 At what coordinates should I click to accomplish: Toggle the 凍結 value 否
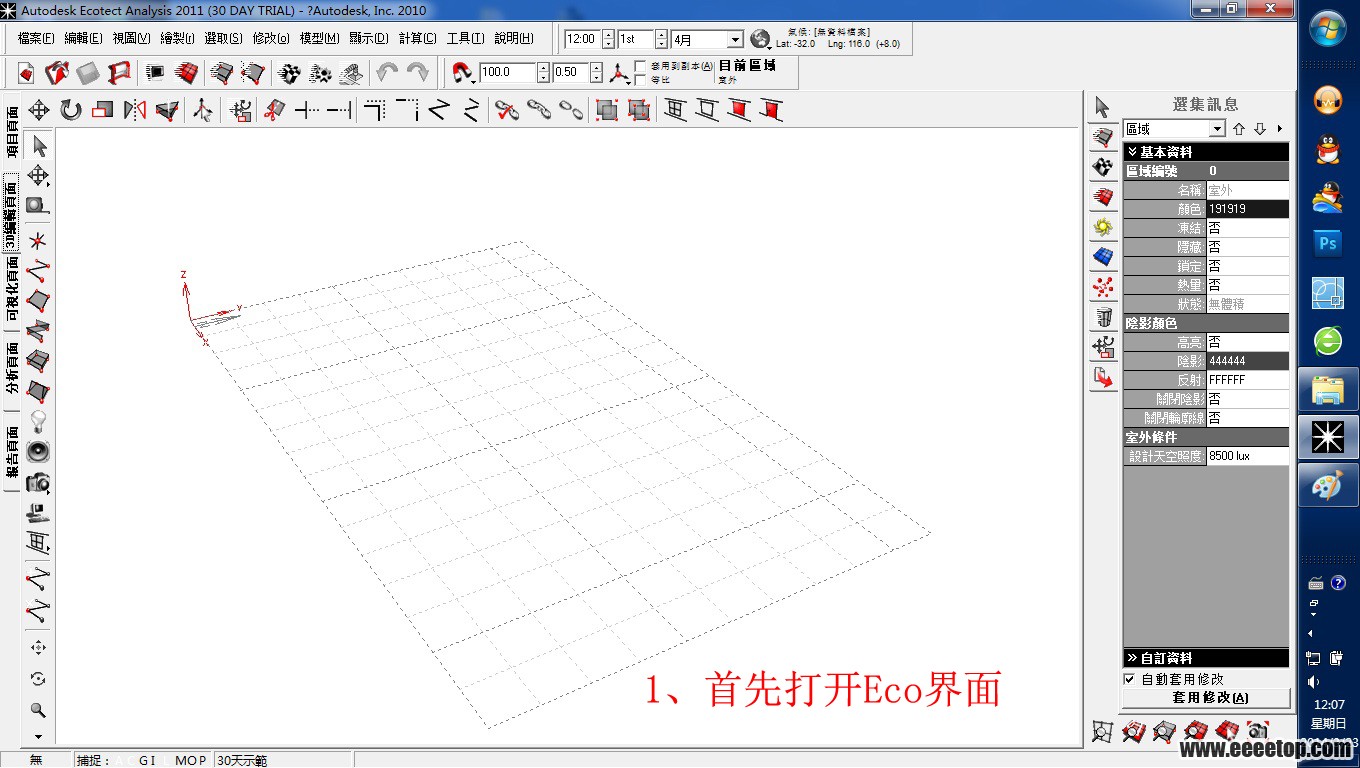click(x=1247, y=228)
